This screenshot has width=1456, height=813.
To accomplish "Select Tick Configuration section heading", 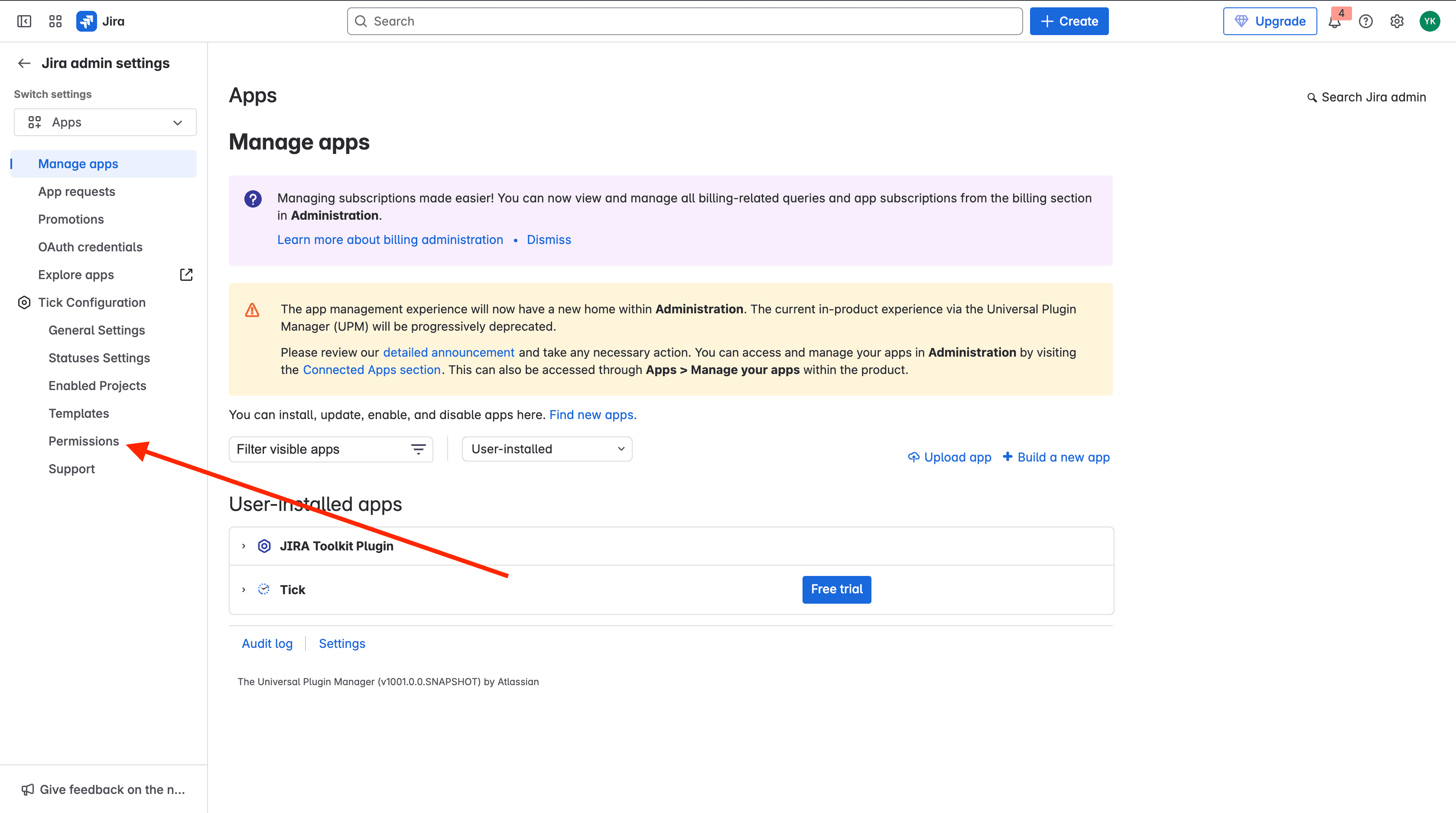I will tap(92, 302).
